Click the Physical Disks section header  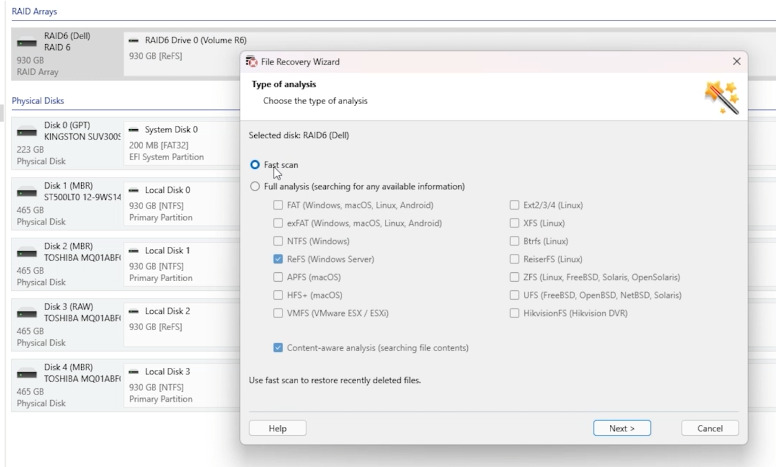click(38, 100)
